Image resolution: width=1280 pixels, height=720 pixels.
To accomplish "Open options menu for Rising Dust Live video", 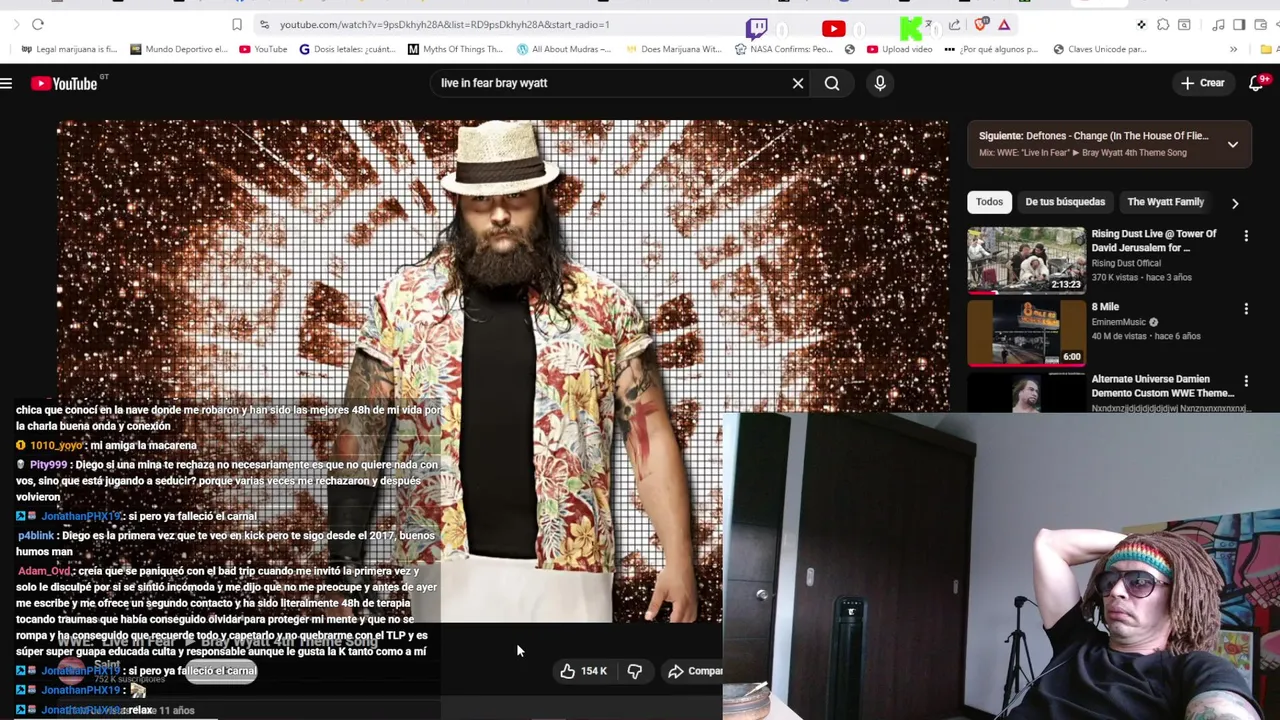I will coord(1246,236).
